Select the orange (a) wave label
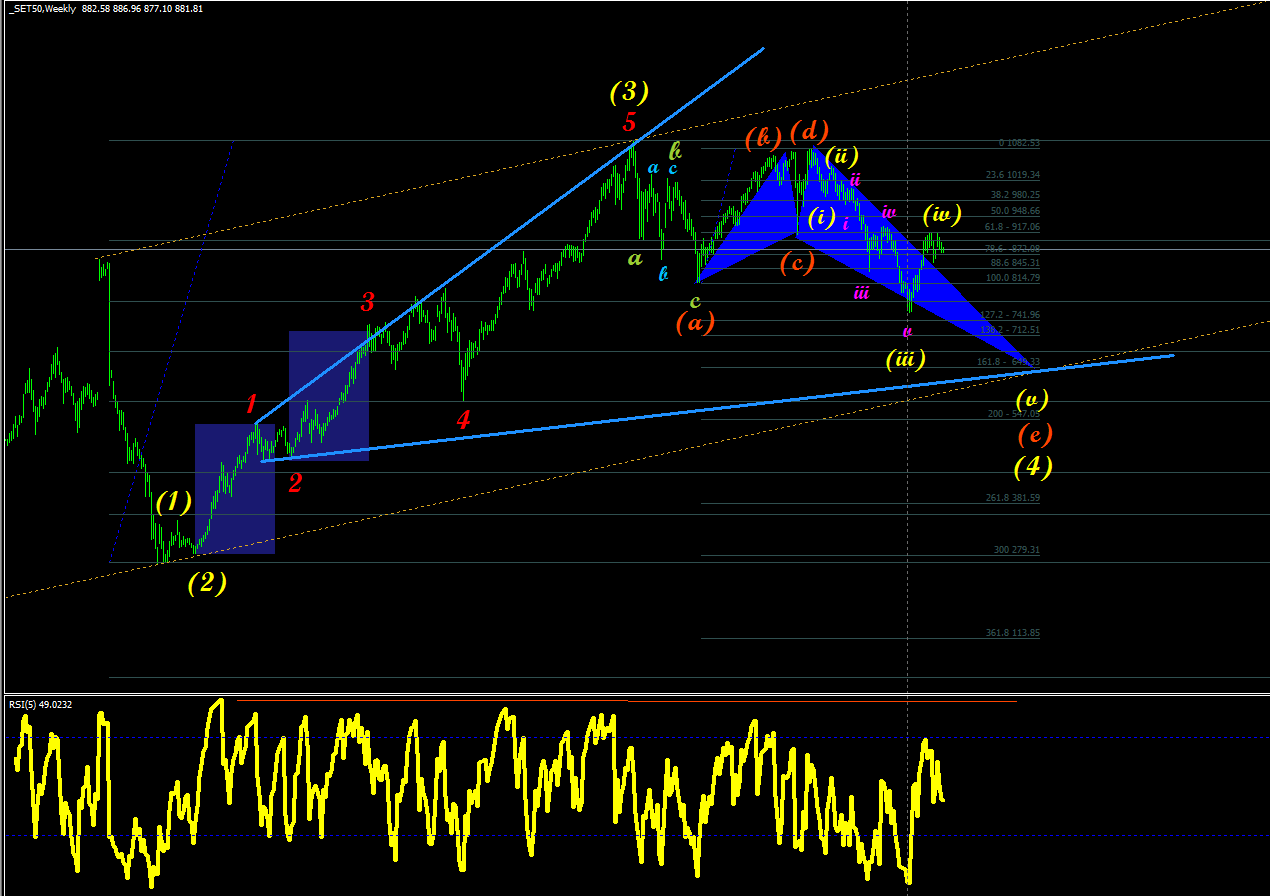1270x896 pixels. (695, 322)
